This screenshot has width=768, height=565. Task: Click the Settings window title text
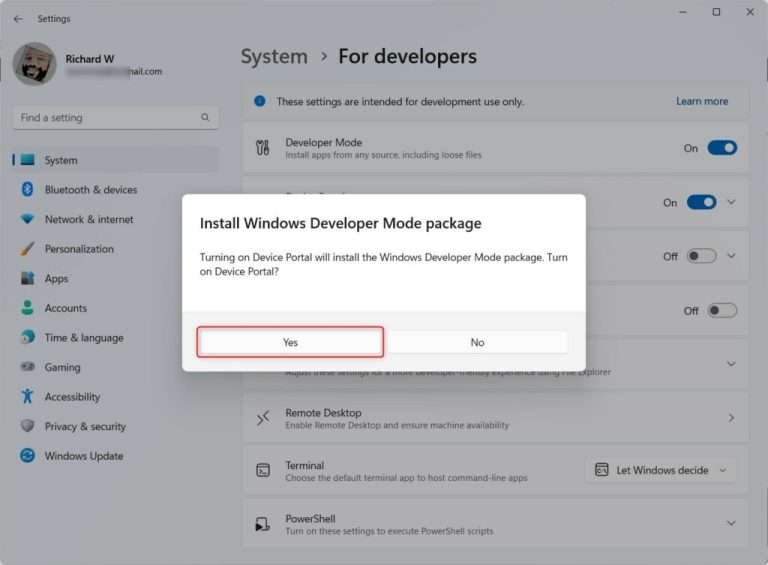(54, 19)
